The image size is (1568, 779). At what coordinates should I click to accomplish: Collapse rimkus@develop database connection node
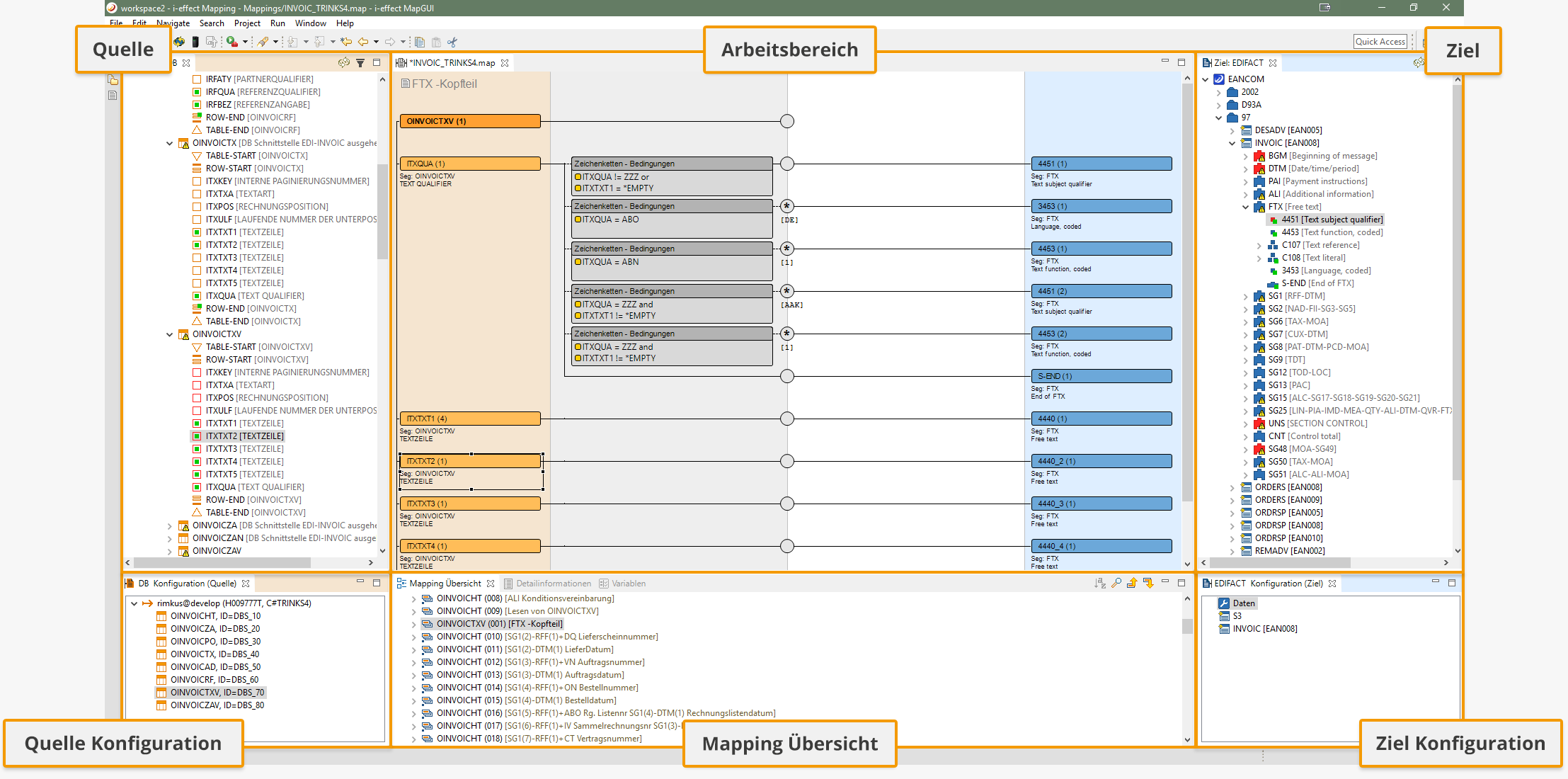coord(134,603)
